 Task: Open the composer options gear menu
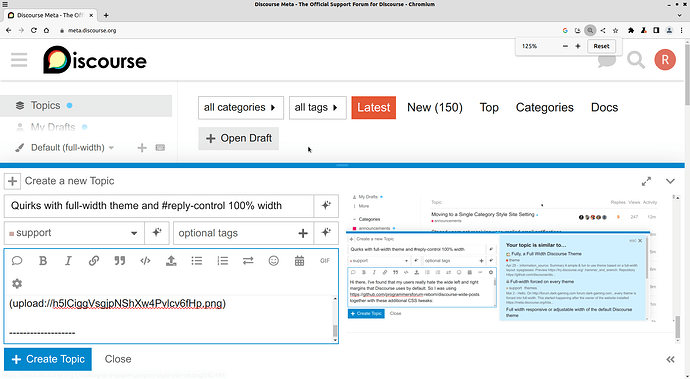[17, 283]
